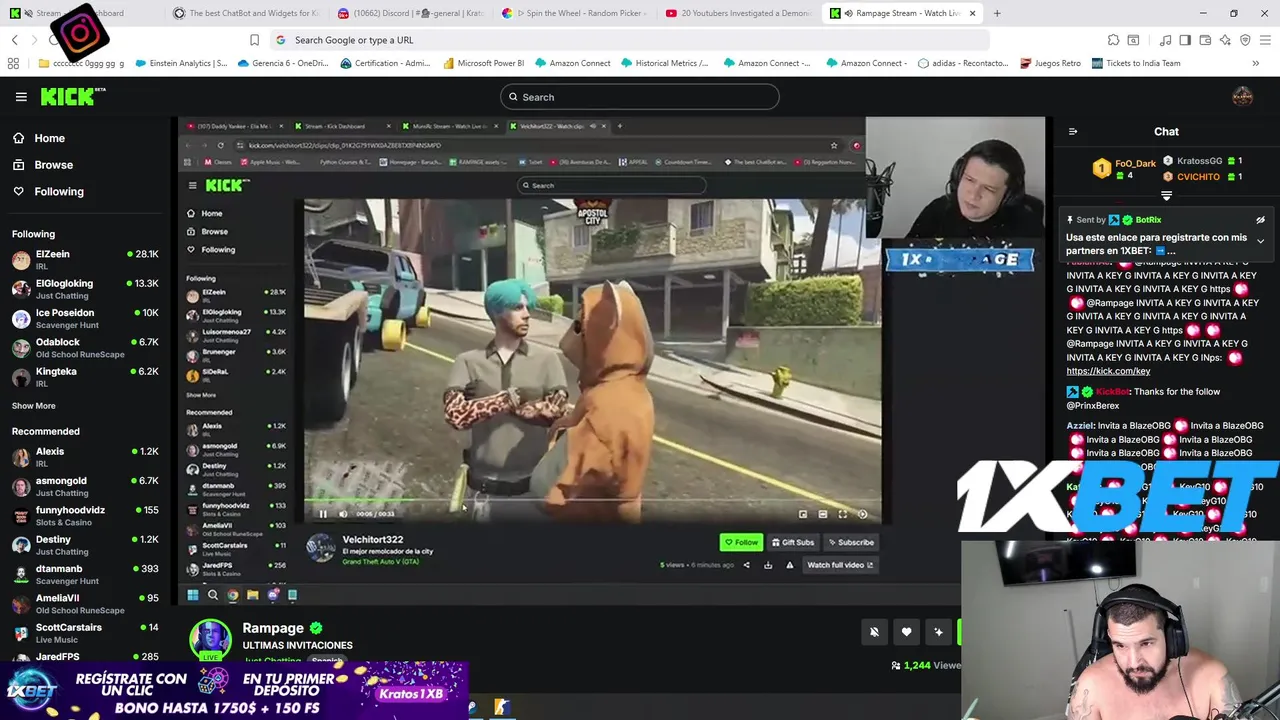Viewport: 1280px width, 720px height.
Task: Open the user avatar menu
Action: point(1242,96)
